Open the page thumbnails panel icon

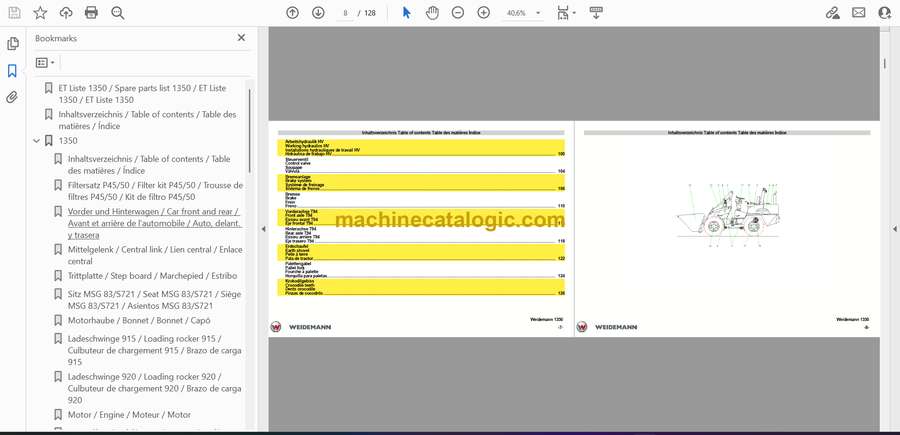[12, 44]
